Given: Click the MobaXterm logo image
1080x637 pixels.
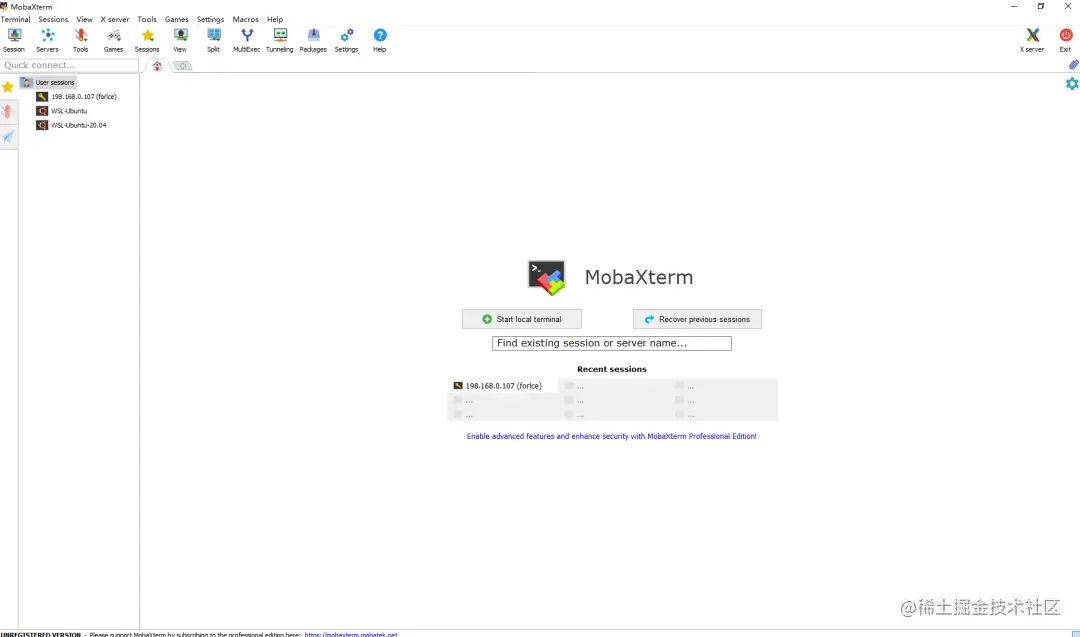Looking at the screenshot, I should [x=546, y=278].
